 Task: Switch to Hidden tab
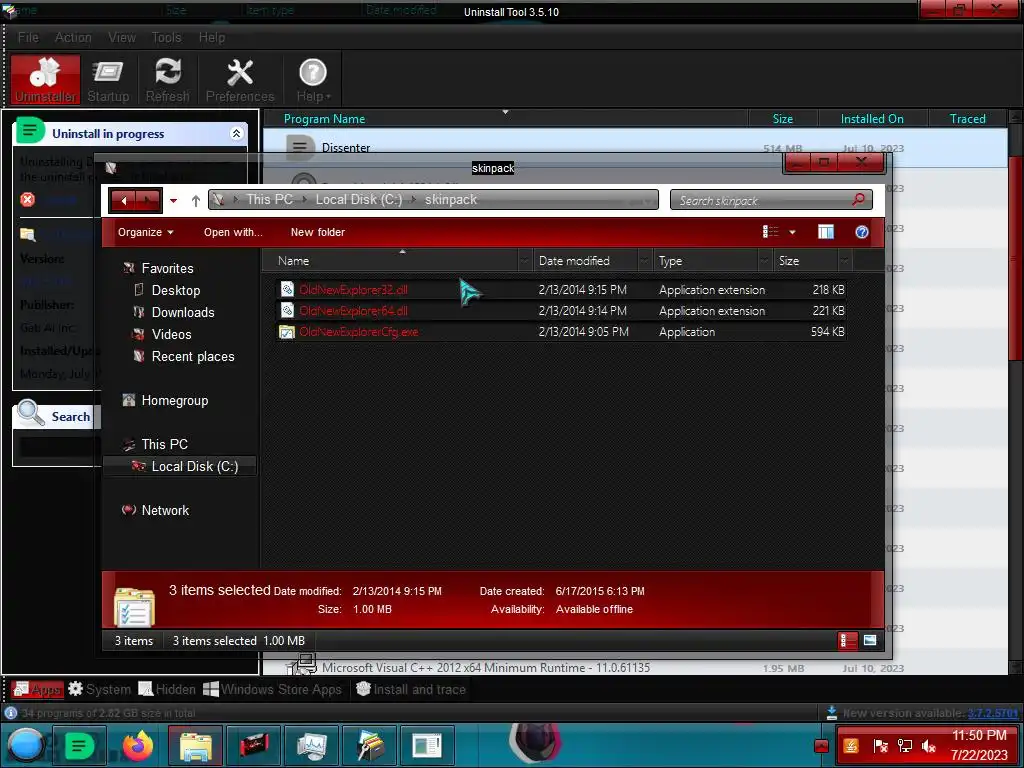point(167,689)
